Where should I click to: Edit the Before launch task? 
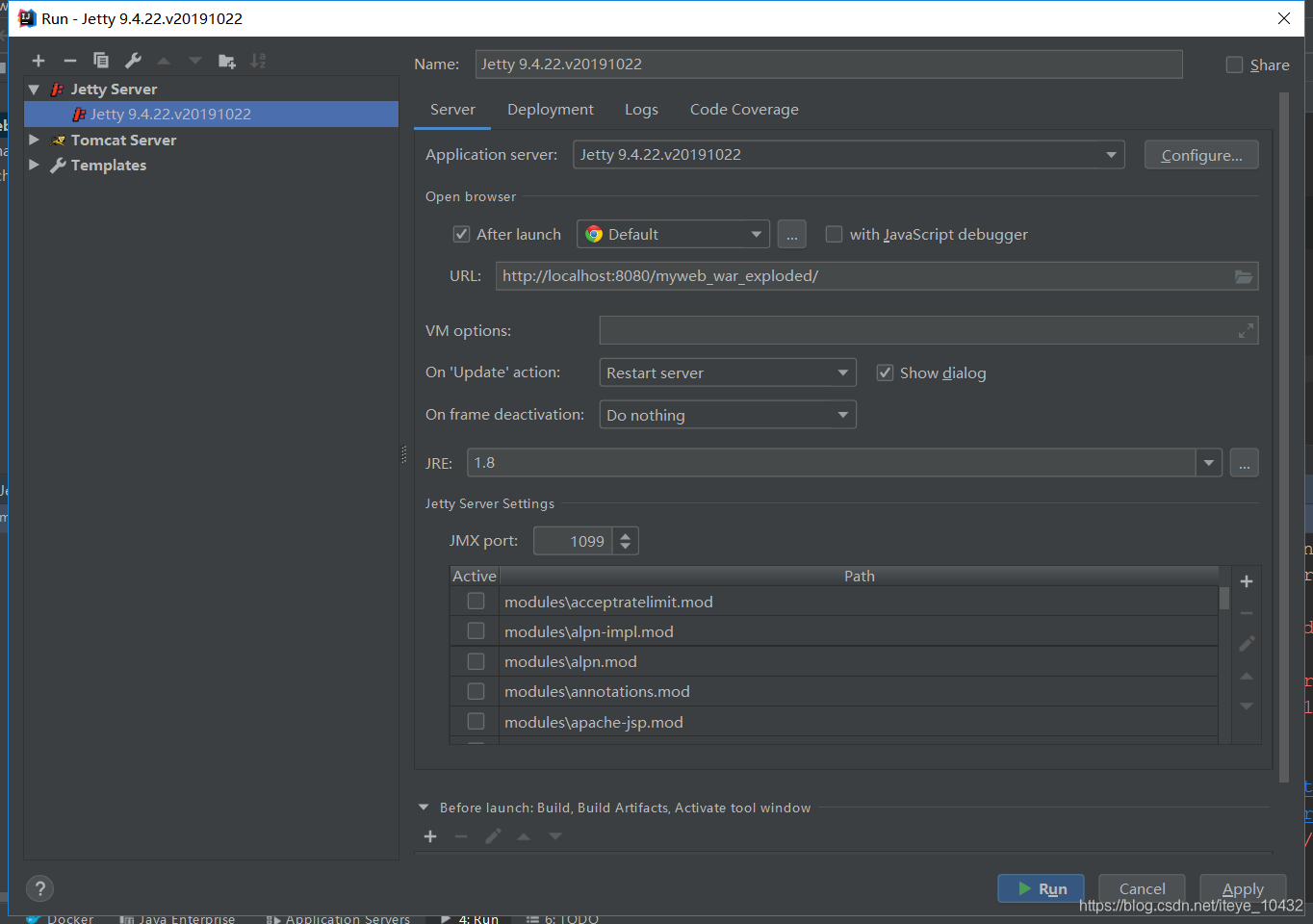pos(493,836)
